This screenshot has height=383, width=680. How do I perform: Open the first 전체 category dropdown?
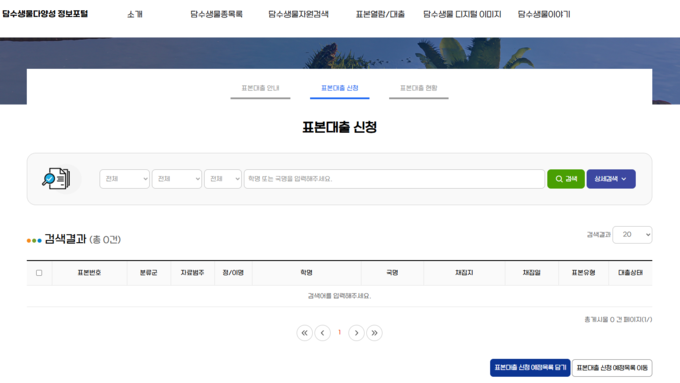coord(124,179)
